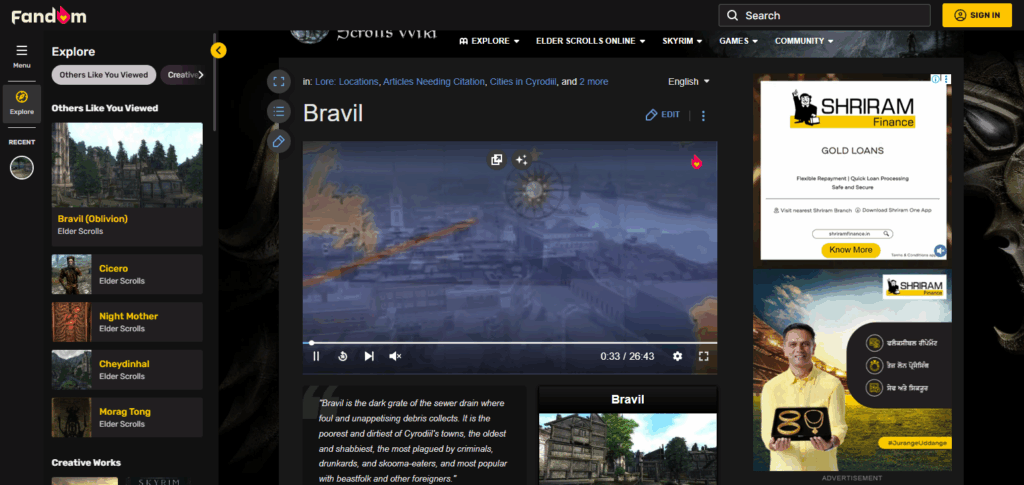Open the Lore: Locations category link
1024x485 pixels.
347,82
